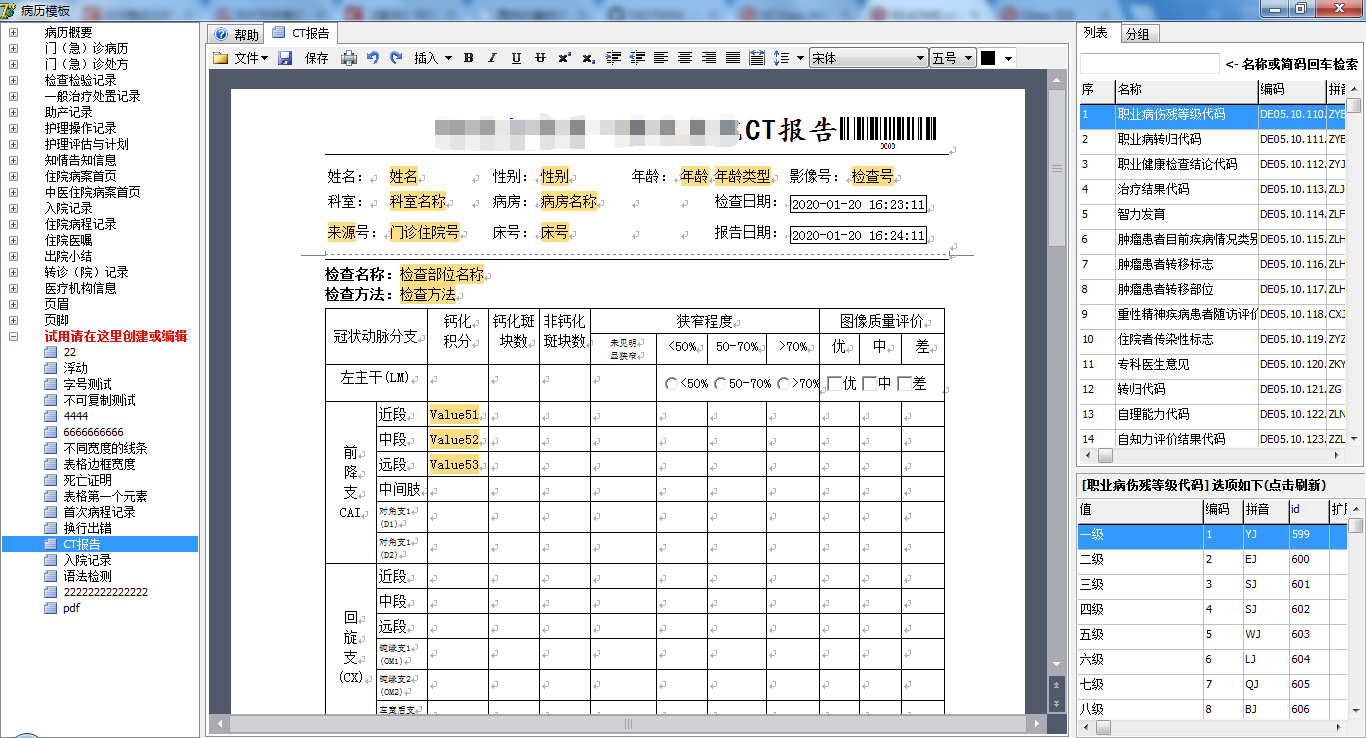Viewport: 1366px width, 738px height.
Task: Click the 检查日期 date field
Action: point(858,205)
